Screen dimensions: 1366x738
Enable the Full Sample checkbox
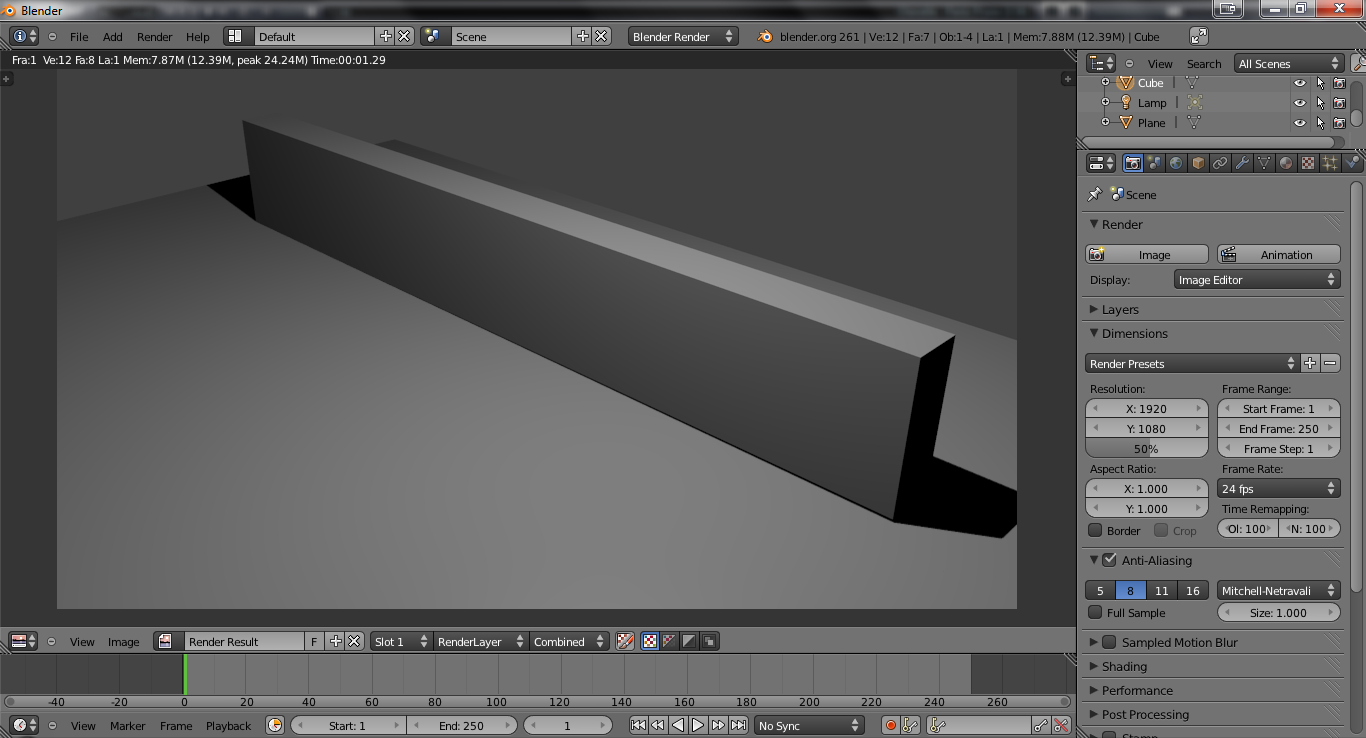coord(1095,612)
